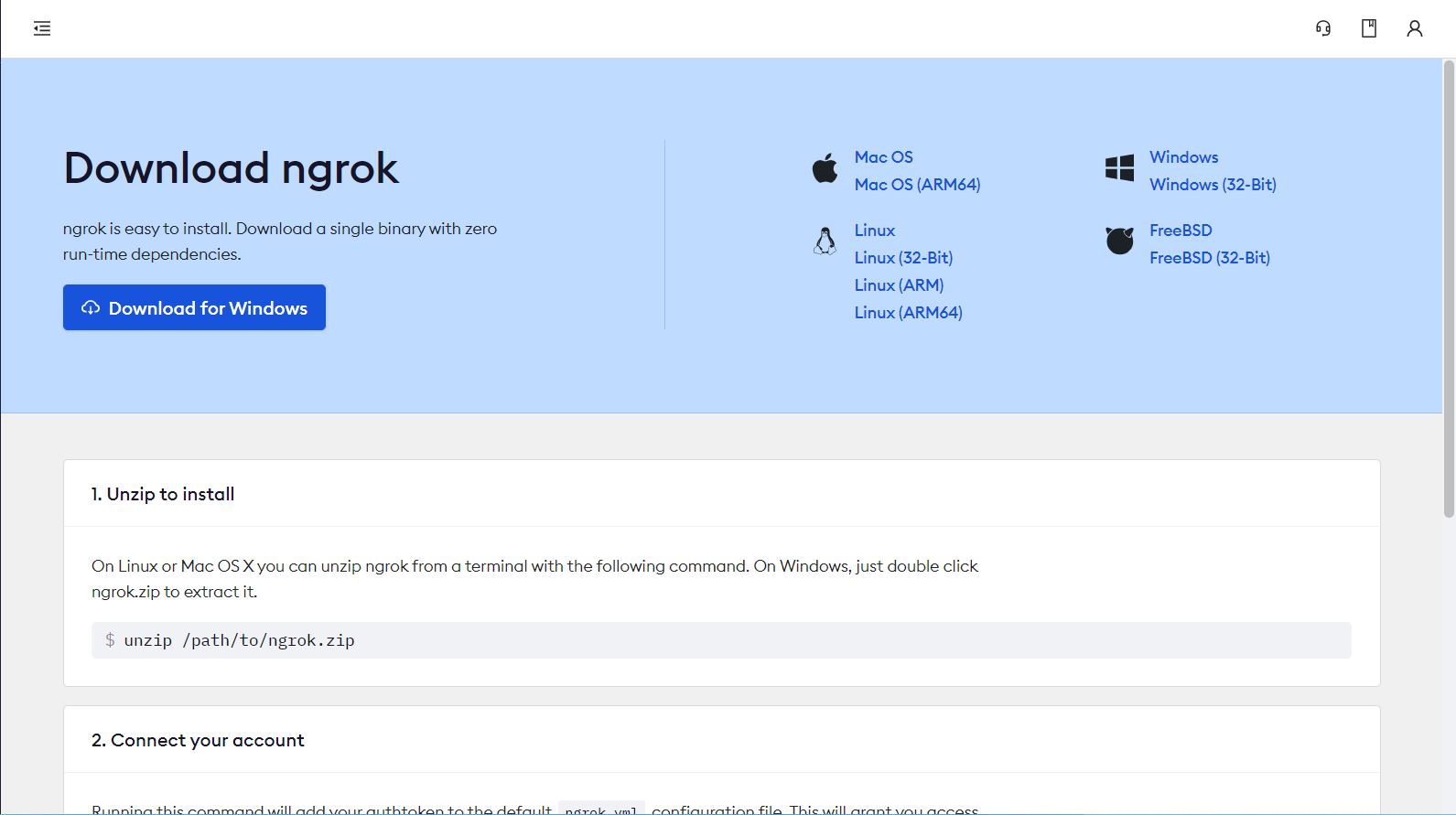Open the documentation book icon
The height and width of the screenshot is (815, 1456).
(x=1369, y=28)
